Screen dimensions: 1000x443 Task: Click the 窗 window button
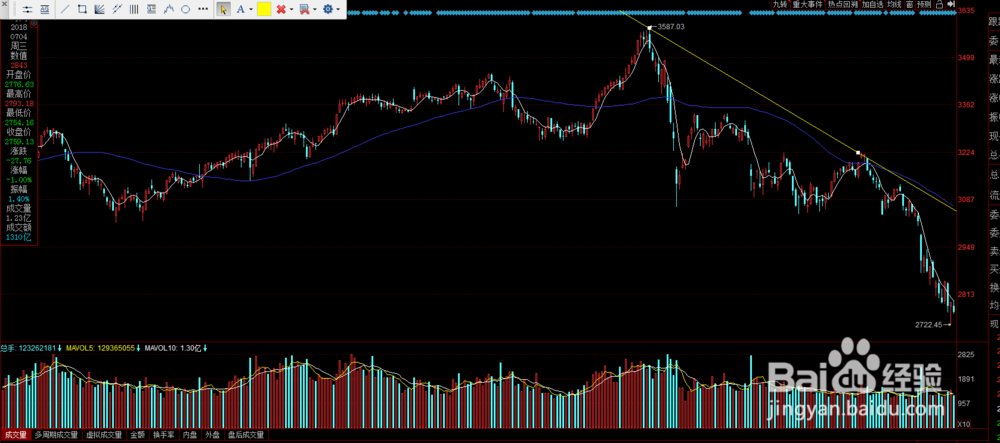909,4
